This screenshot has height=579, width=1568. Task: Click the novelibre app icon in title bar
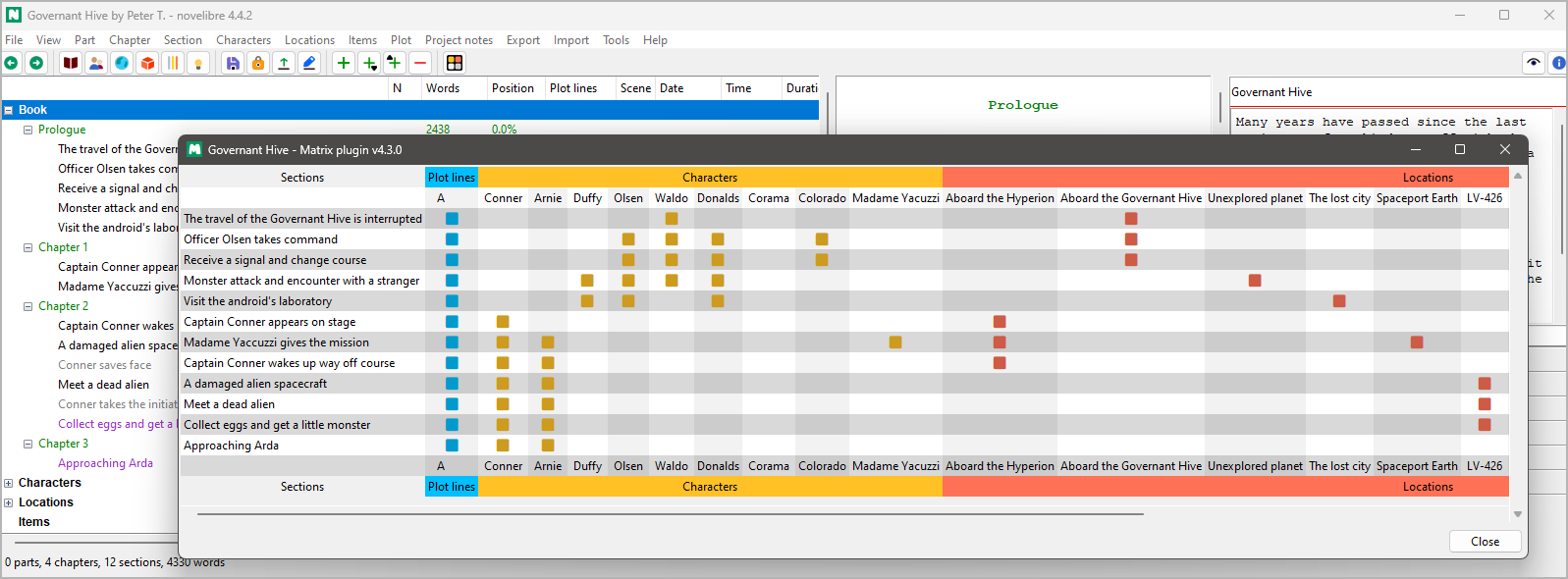14,15
